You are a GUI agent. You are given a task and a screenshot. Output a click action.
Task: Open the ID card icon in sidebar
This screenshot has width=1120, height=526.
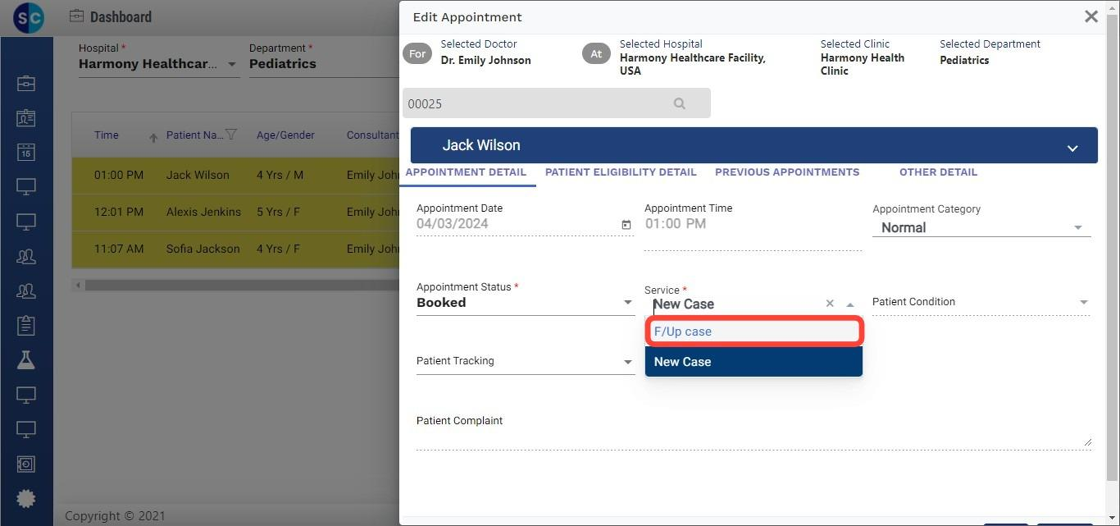tap(26, 118)
